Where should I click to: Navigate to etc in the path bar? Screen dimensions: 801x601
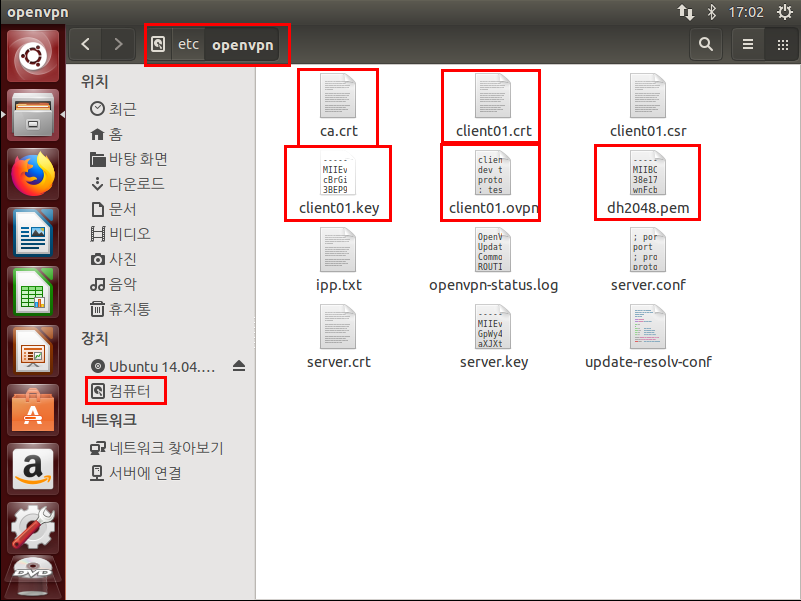pyautogui.click(x=188, y=44)
